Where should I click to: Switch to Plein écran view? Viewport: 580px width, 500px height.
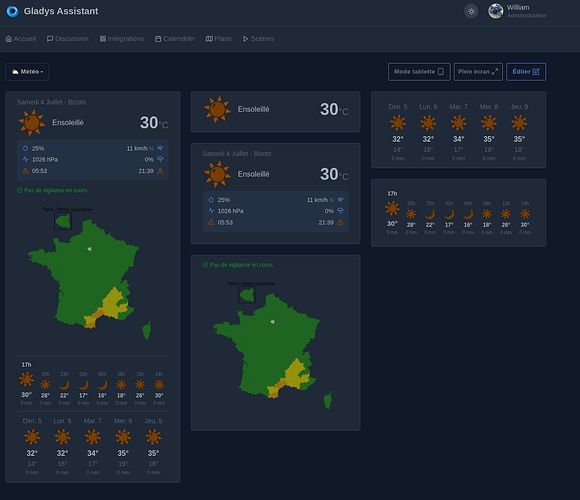click(x=478, y=72)
